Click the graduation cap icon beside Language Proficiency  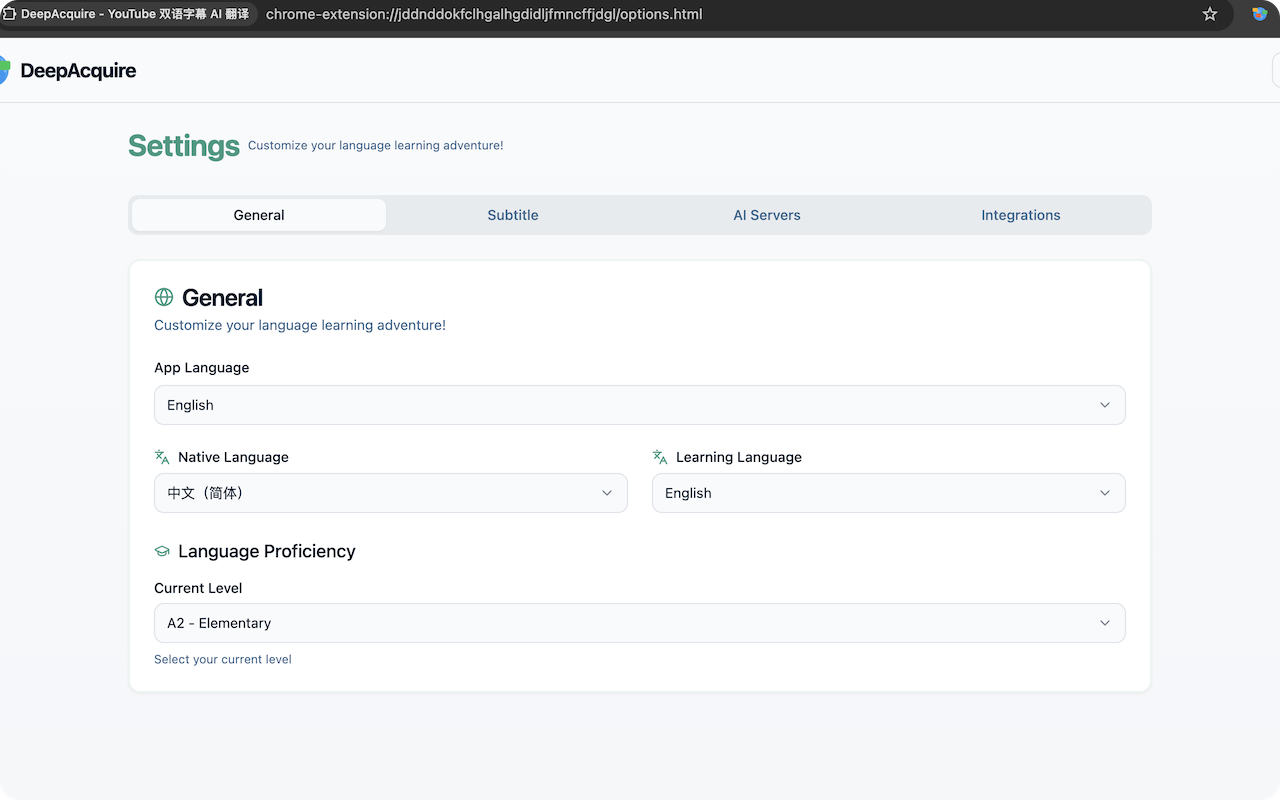point(162,551)
